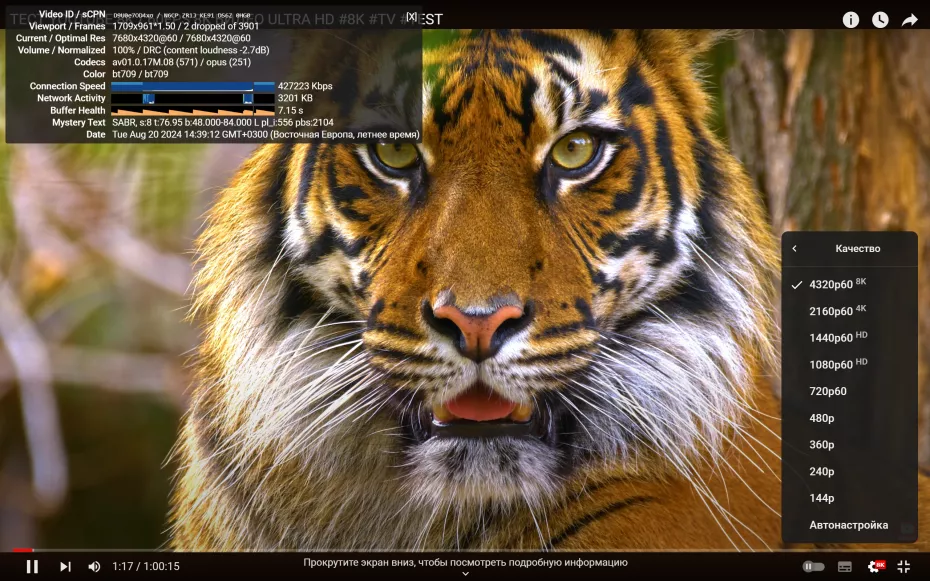Screen dimensions: 930x581
Task: Expand details via bottom chevron arrow
Action: (x=466, y=574)
